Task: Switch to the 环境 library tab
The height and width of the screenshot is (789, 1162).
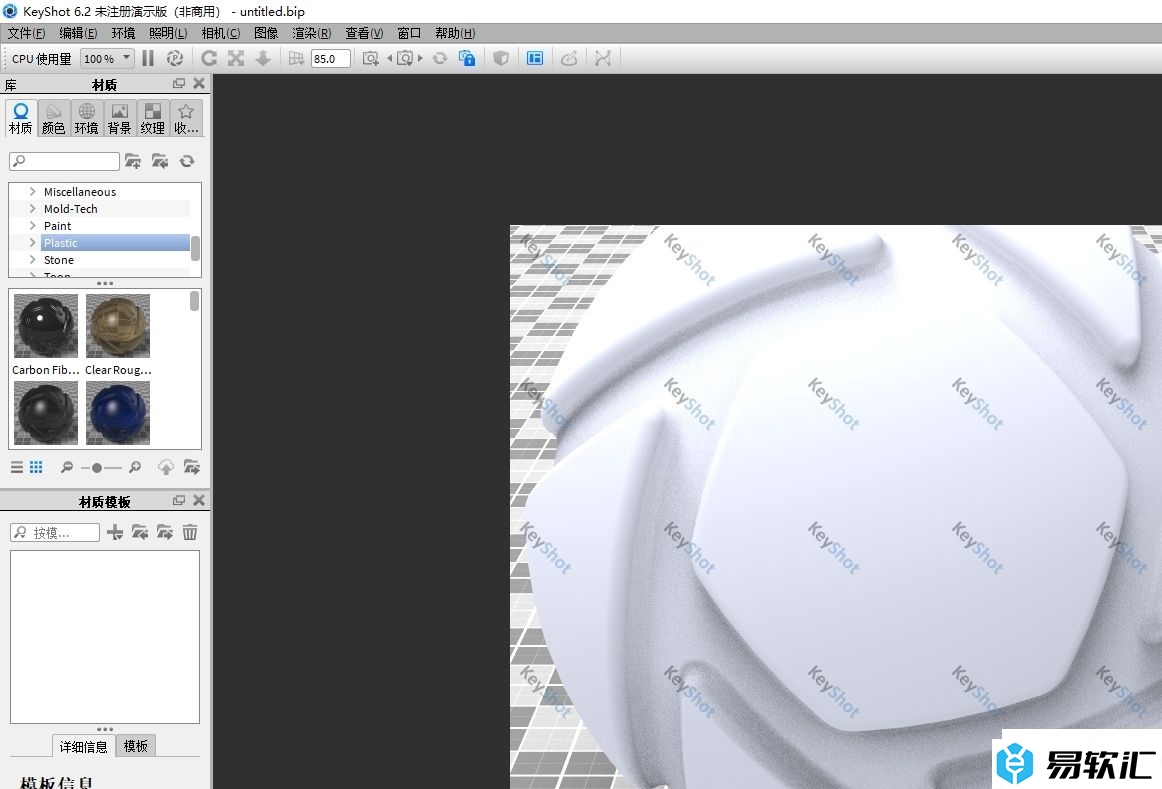Action: 87,119
